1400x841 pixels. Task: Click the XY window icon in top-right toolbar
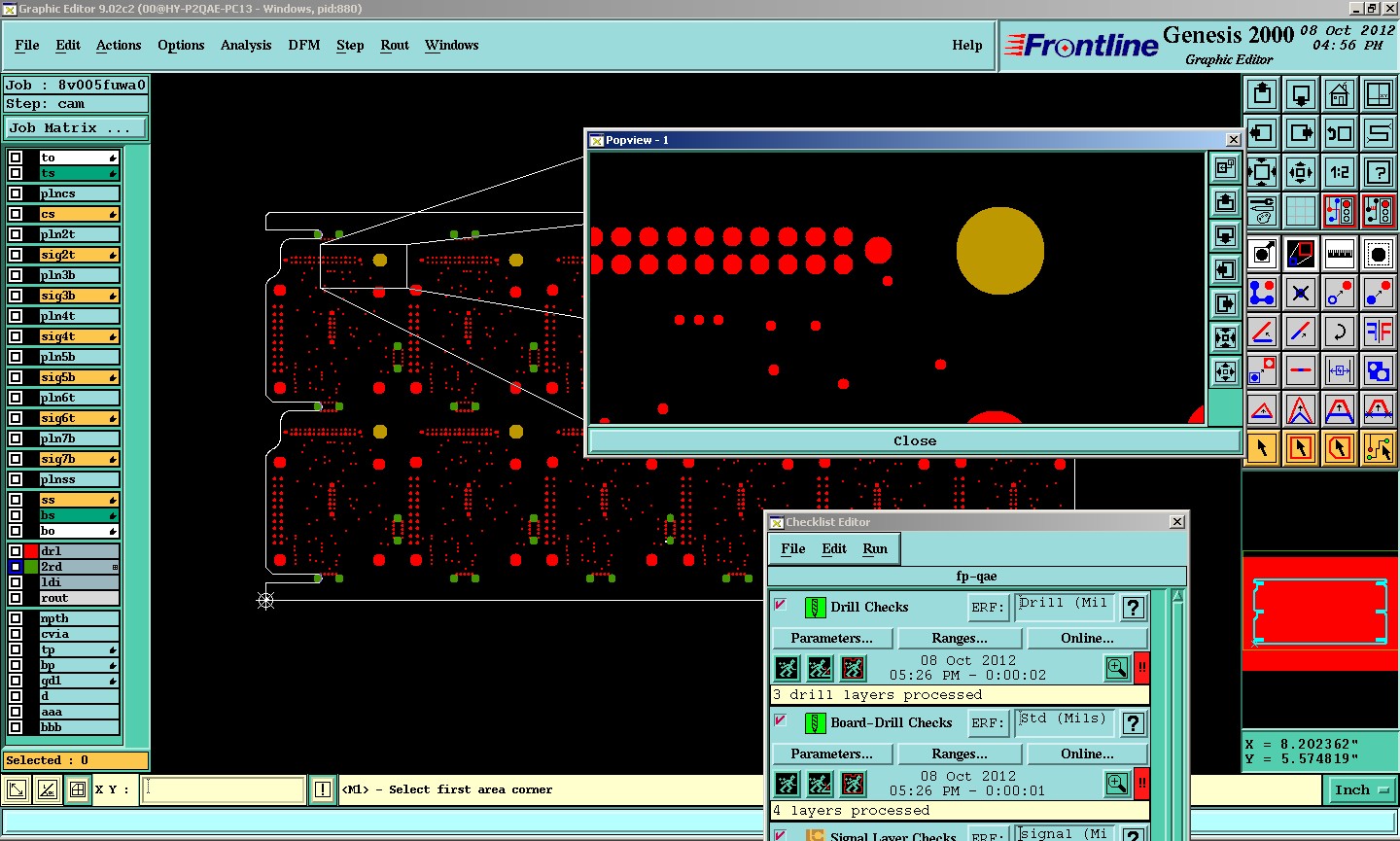click(x=1379, y=94)
